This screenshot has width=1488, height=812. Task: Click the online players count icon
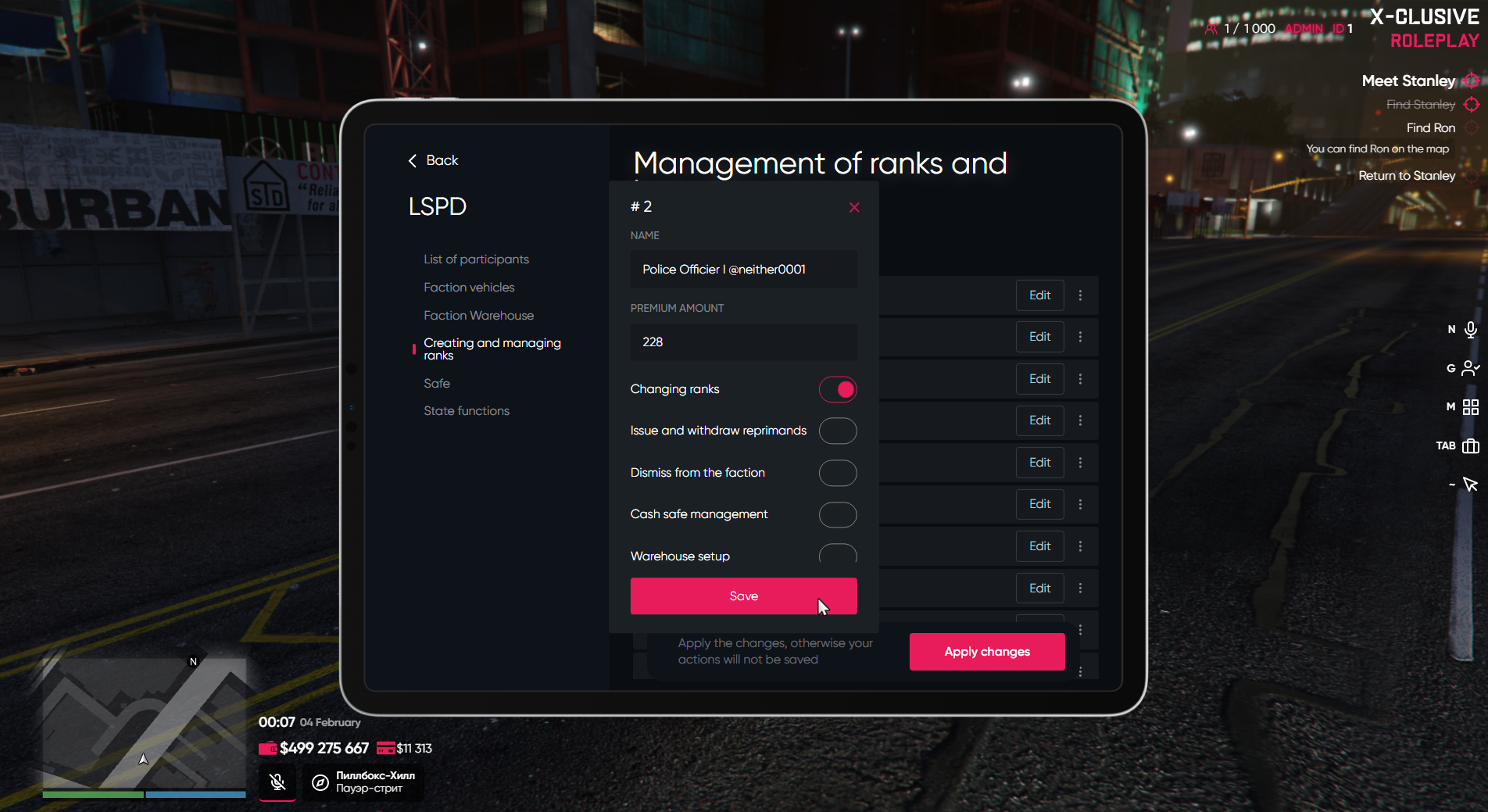point(1211,29)
